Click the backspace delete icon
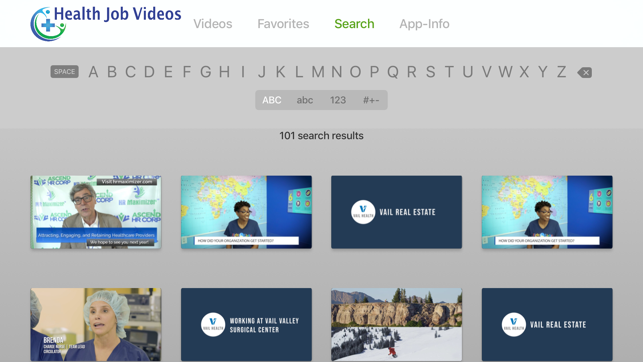The image size is (643, 362). coord(584,73)
